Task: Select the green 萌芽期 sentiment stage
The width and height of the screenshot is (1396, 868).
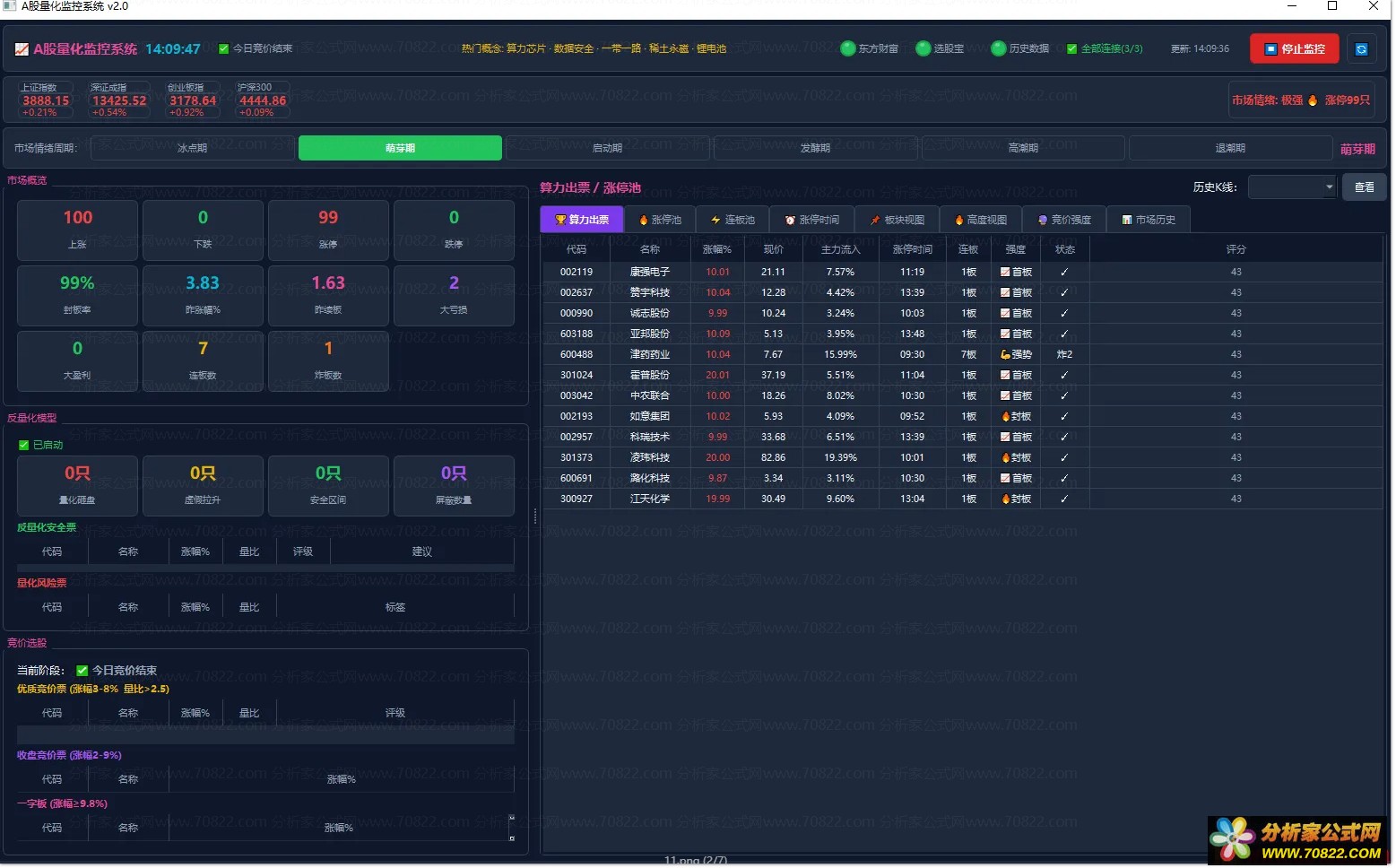Action: pos(400,148)
